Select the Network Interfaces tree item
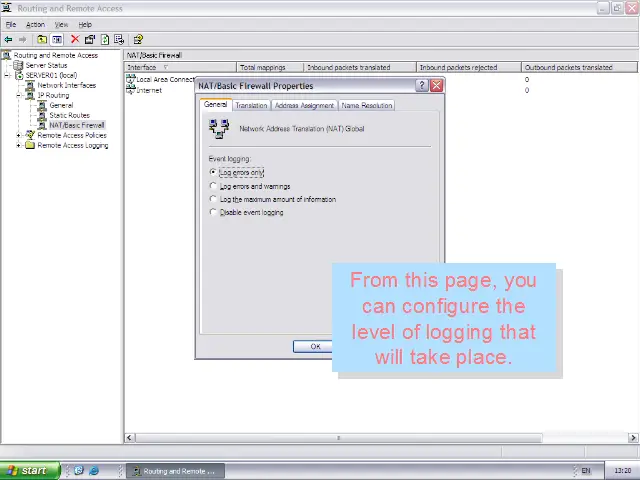 [x=67, y=85]
